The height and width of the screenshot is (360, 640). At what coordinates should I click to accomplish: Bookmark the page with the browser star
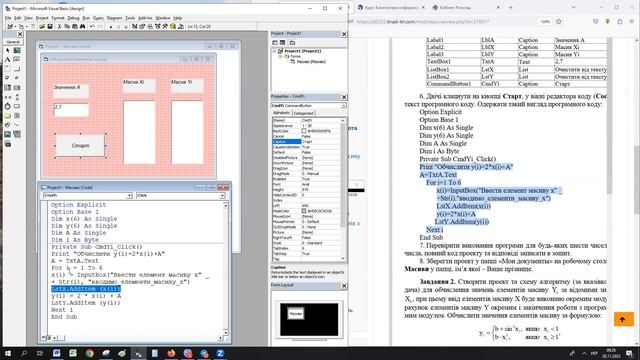coord(559,21)
